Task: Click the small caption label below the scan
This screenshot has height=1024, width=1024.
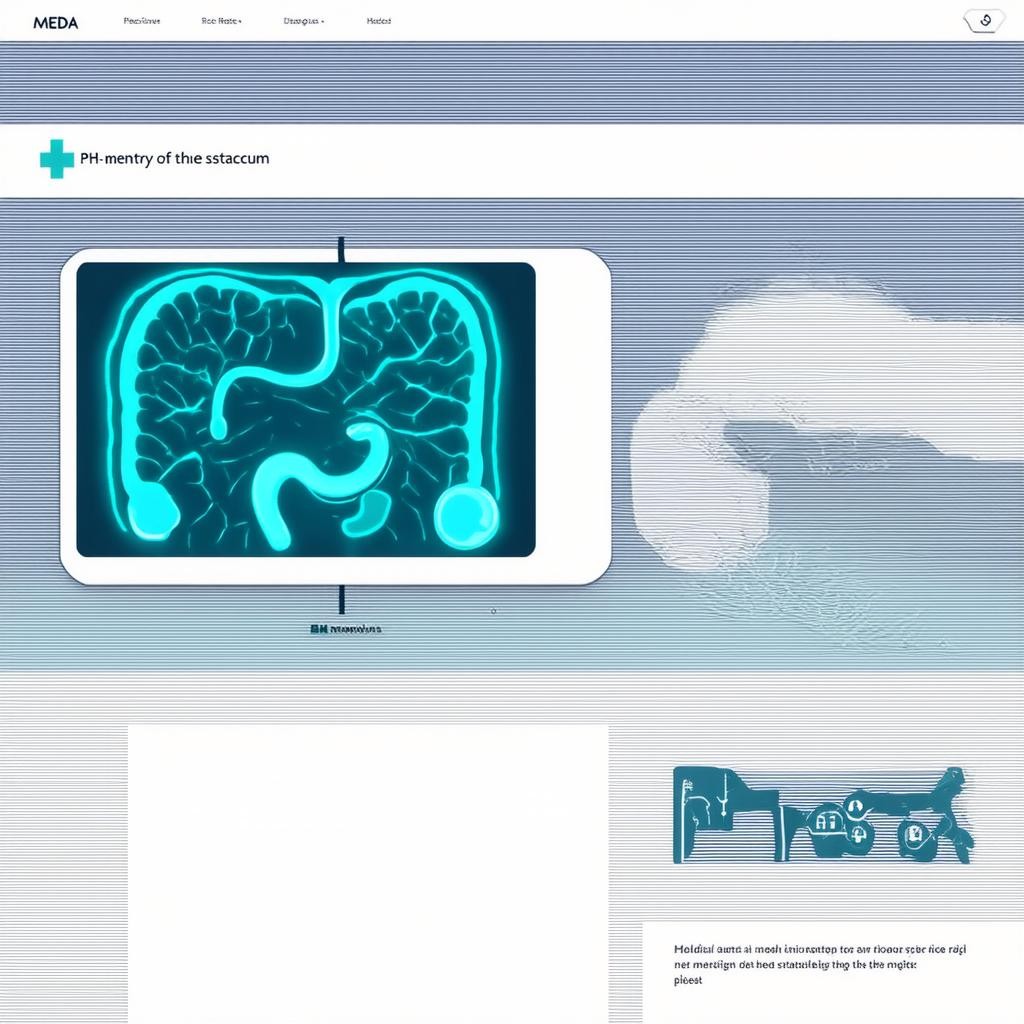Action: coord(345,630)
